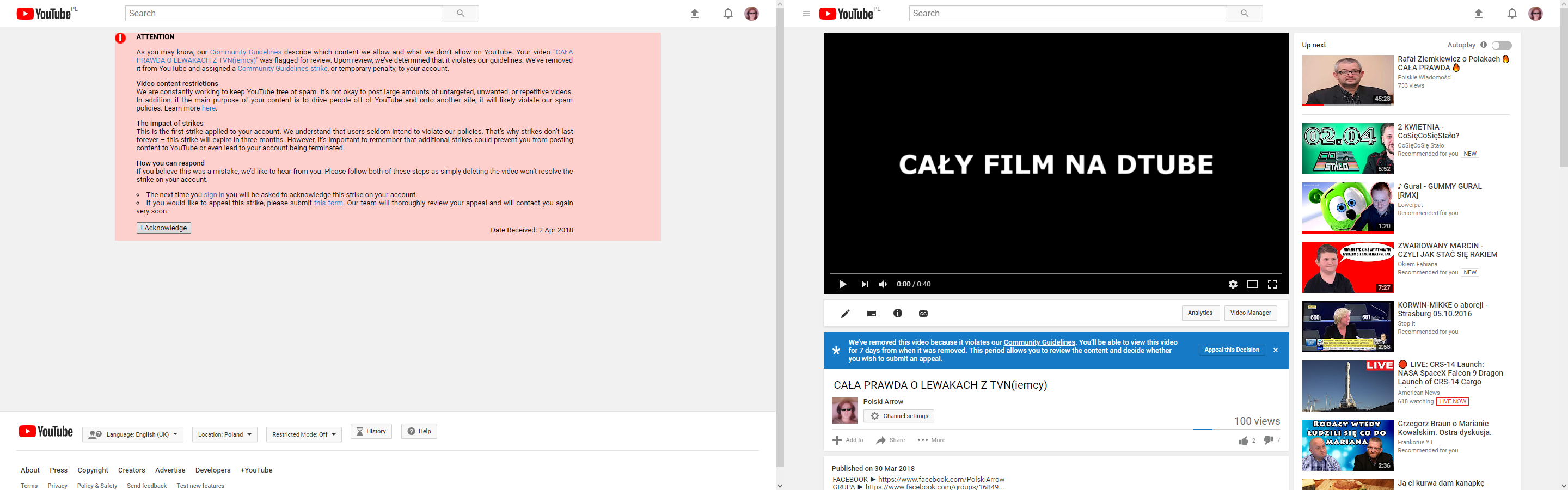Viewport: 1568px width, 490px height.
Task: Open Creators footer link
Action: [x=131, y=470]
